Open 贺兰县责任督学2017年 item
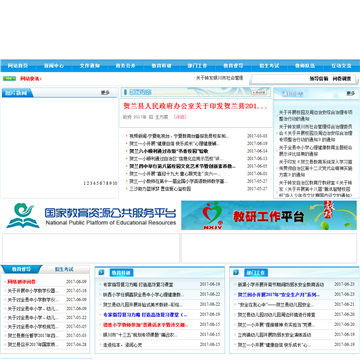This screenshot has height=360, width=360. click(x=33, y=335)
